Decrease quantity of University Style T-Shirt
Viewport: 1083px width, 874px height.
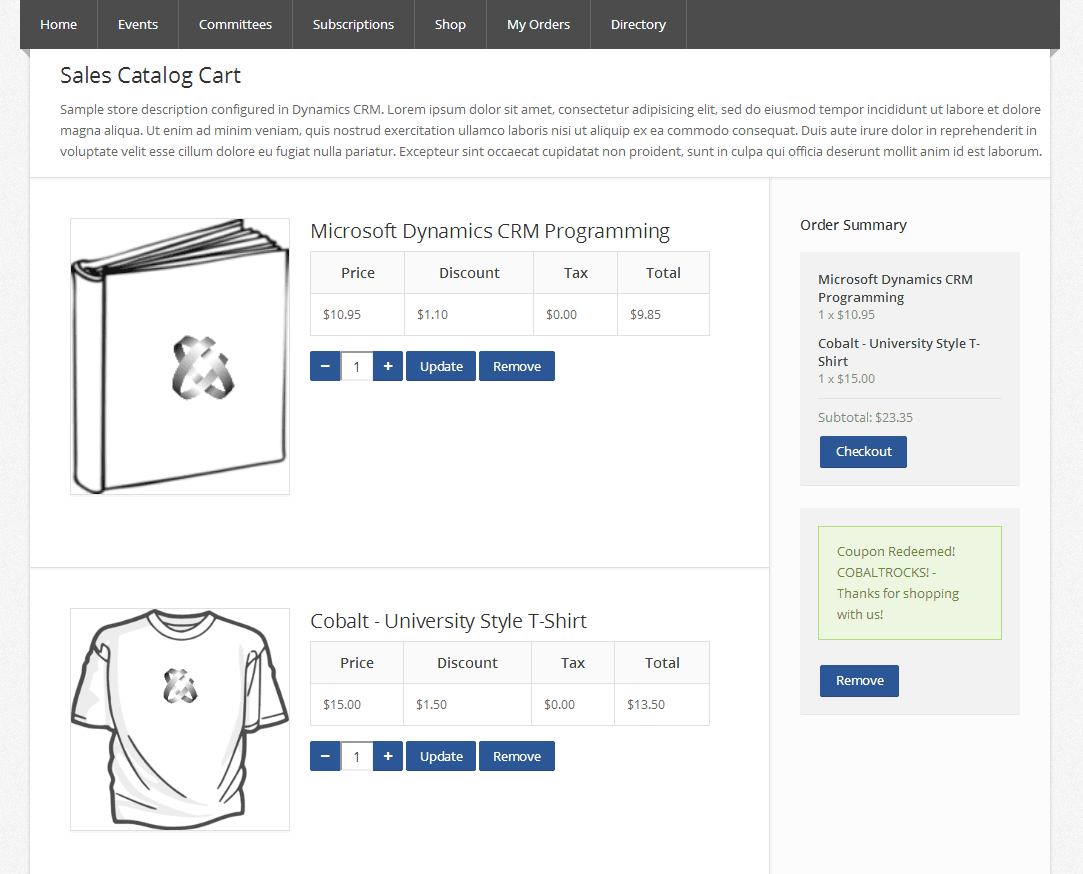coord(325,756)
